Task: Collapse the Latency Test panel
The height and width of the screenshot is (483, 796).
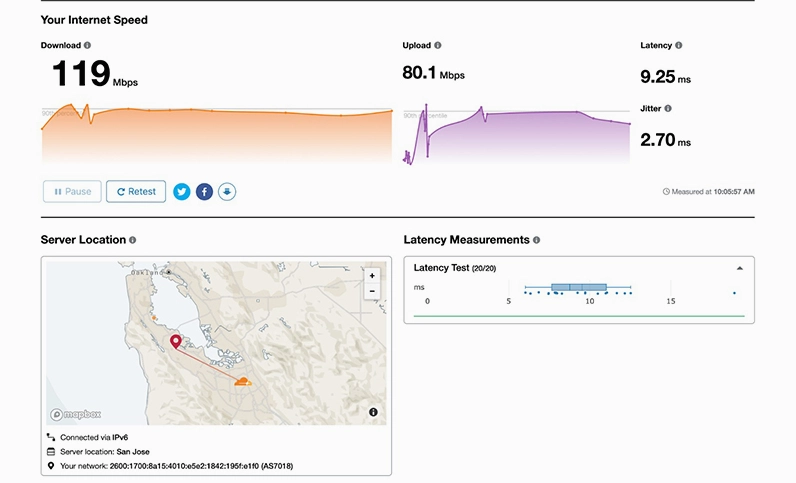Action: click(x=739, y=268)
